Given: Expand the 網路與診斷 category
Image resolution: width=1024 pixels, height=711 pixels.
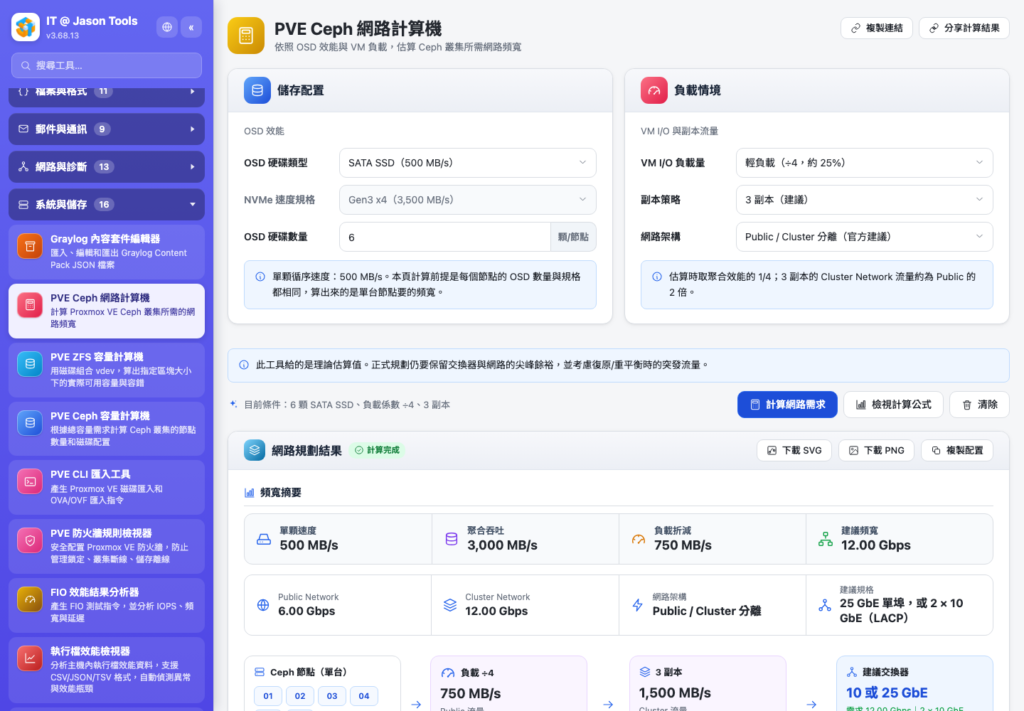Looking at the screenshot, I should point(106,167).
